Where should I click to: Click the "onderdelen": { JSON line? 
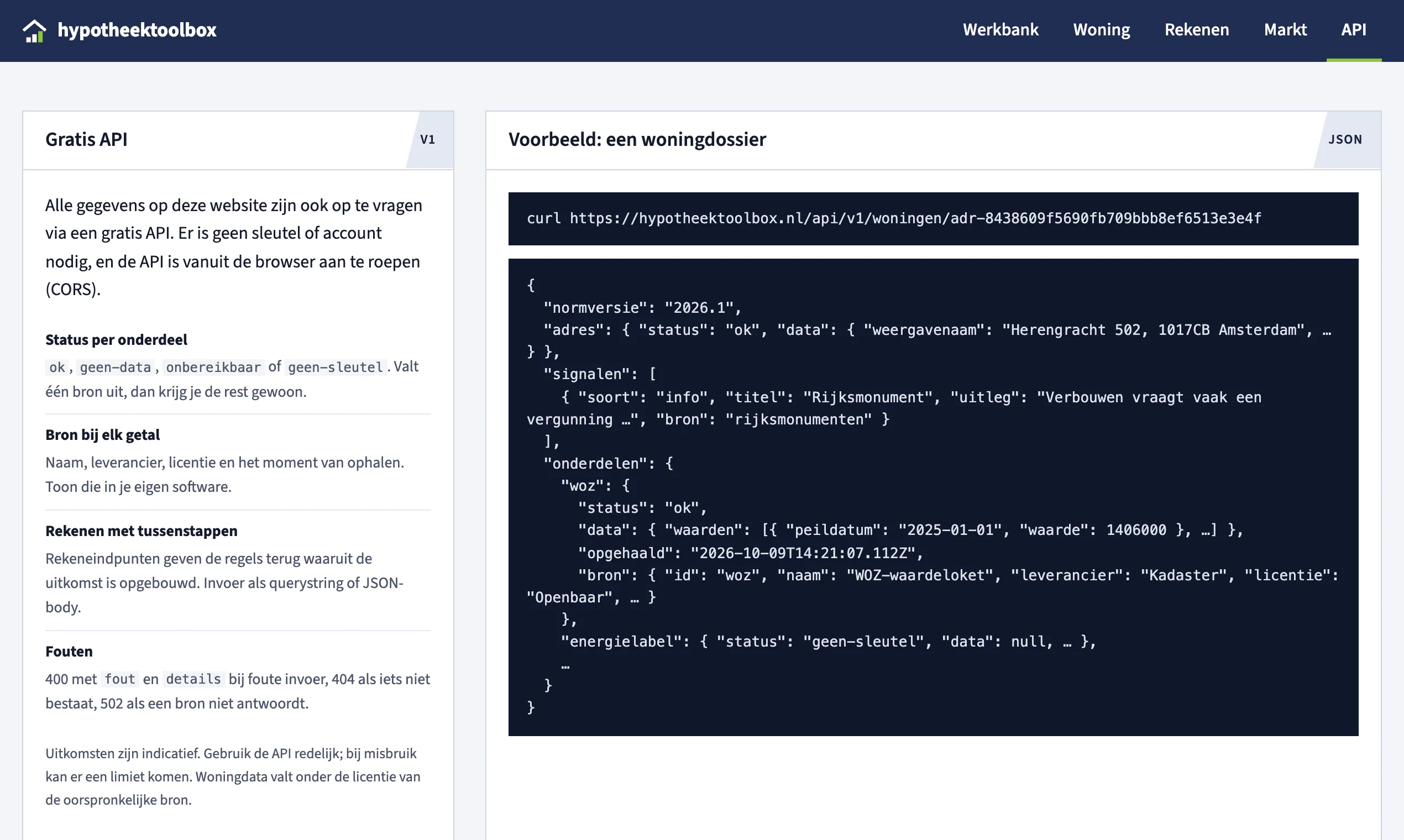tap(608, 464)
